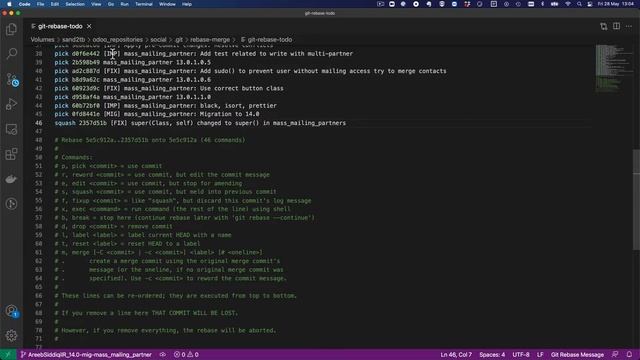Image resolution: width=640 pixels, height=360 pixels.
Task: Click the rebase-merge breadcrumb
Action: click(x=210, y=40)
